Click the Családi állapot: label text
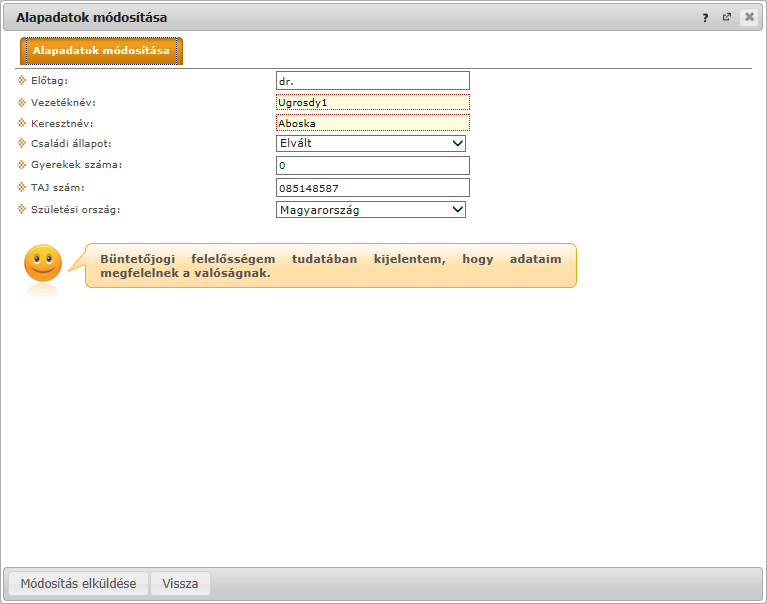767x604 pixels. (x=71, y=143)
